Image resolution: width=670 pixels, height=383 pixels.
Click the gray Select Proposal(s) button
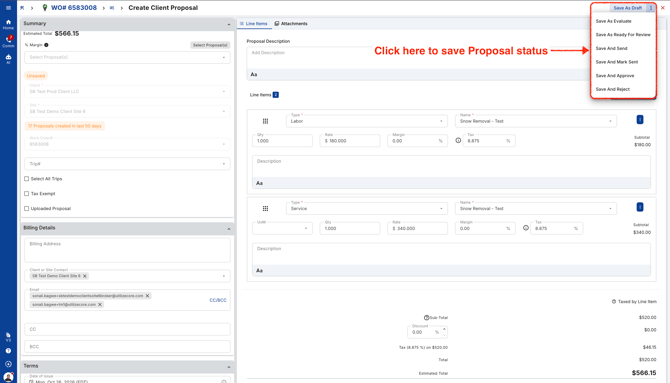210,45
